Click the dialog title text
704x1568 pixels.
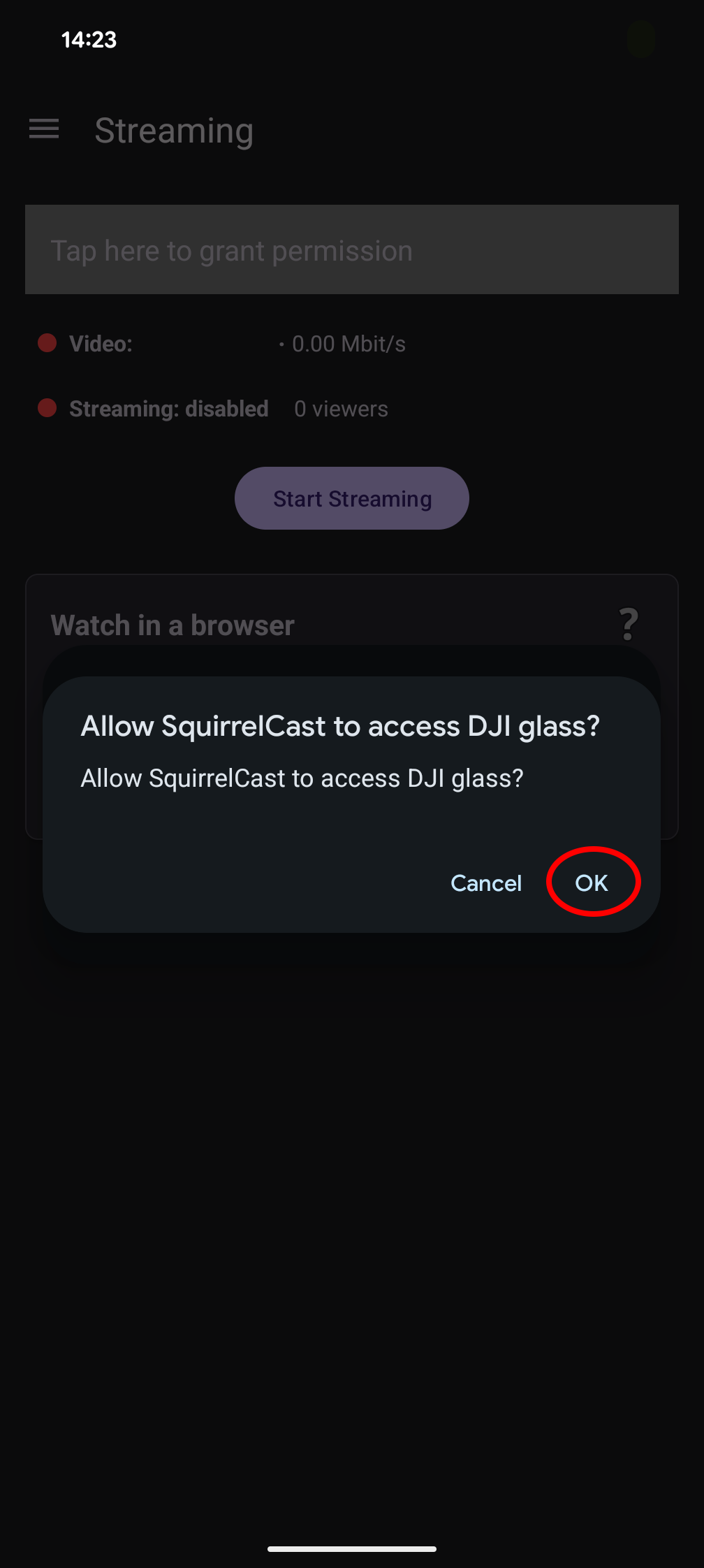click(340, 725)
